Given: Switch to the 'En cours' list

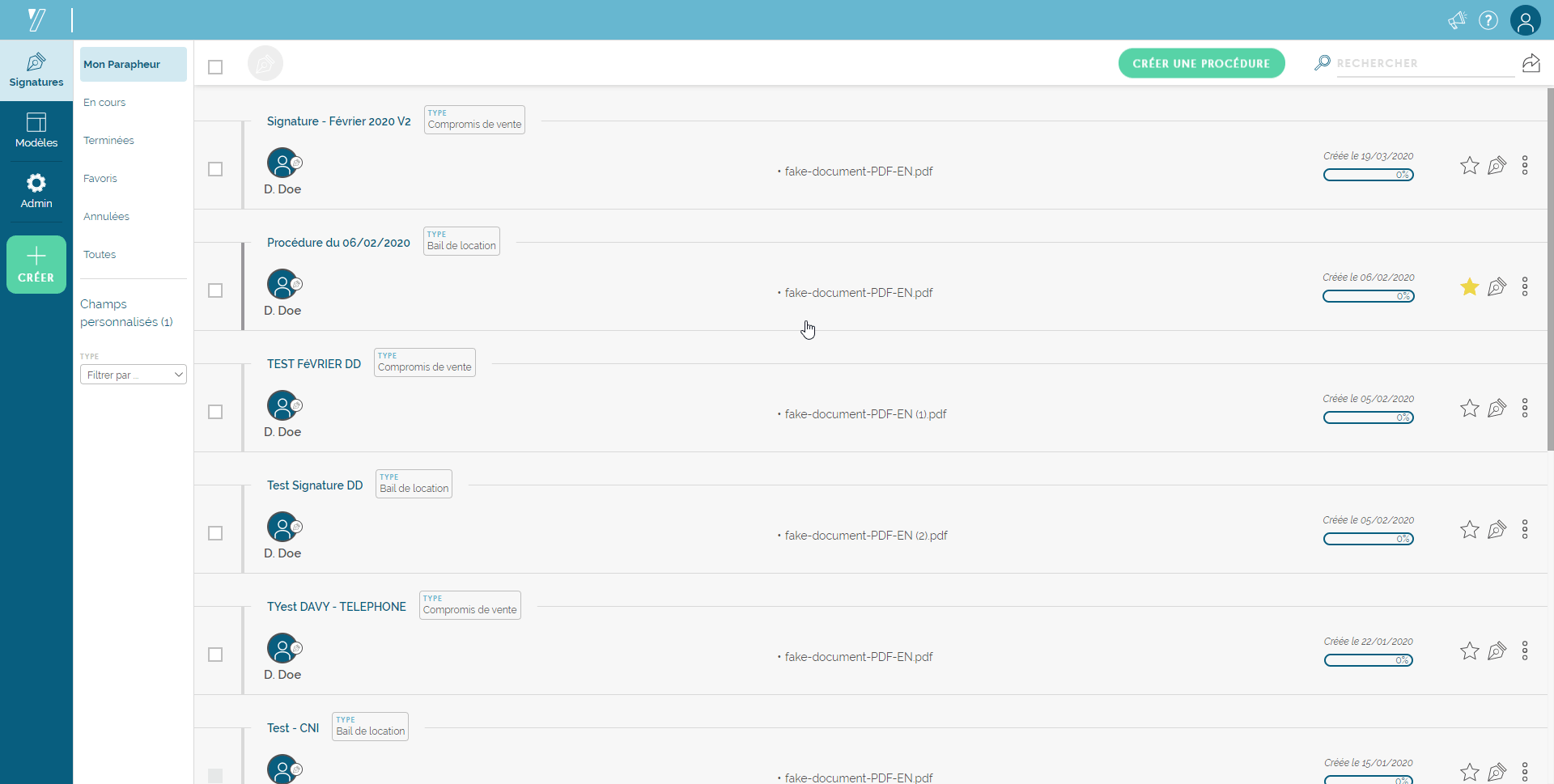Looking at the screenshot, I should (x=104, y=103).
